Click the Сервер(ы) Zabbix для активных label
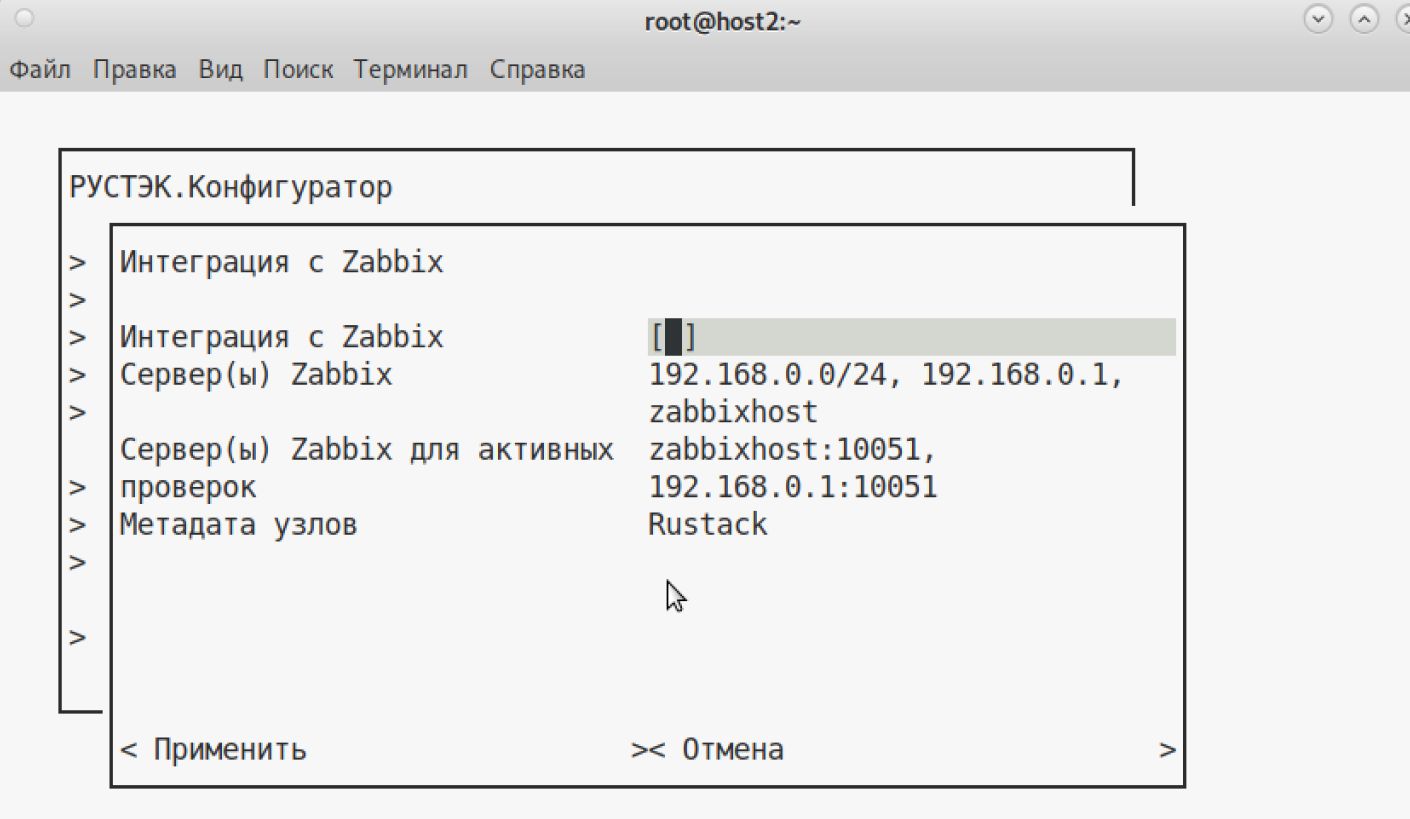The image size is (1410, 819). [366, 450]
